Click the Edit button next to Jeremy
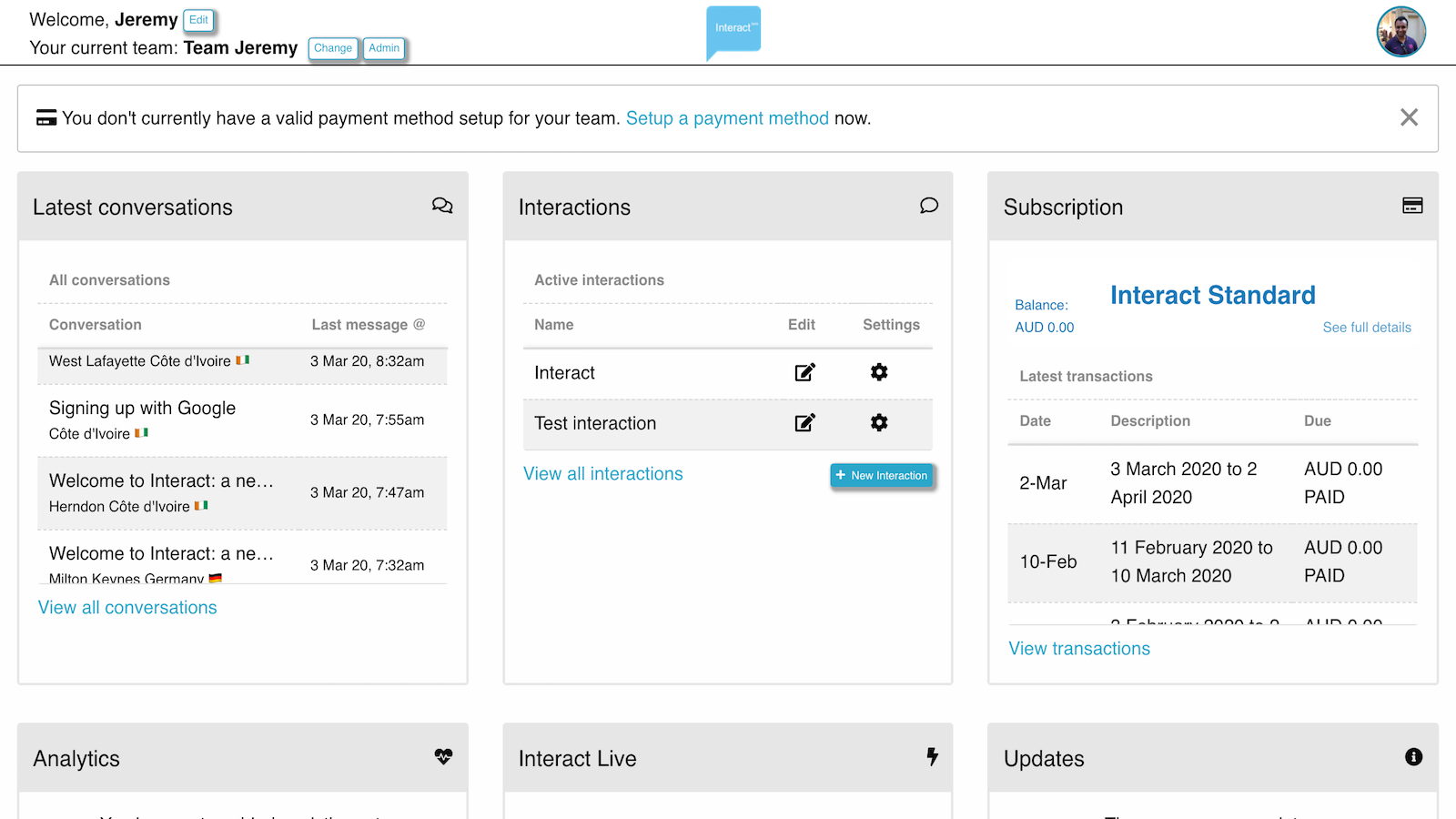Image resolution: width=1456 pixels, height=819 pixels. (198, 20)
